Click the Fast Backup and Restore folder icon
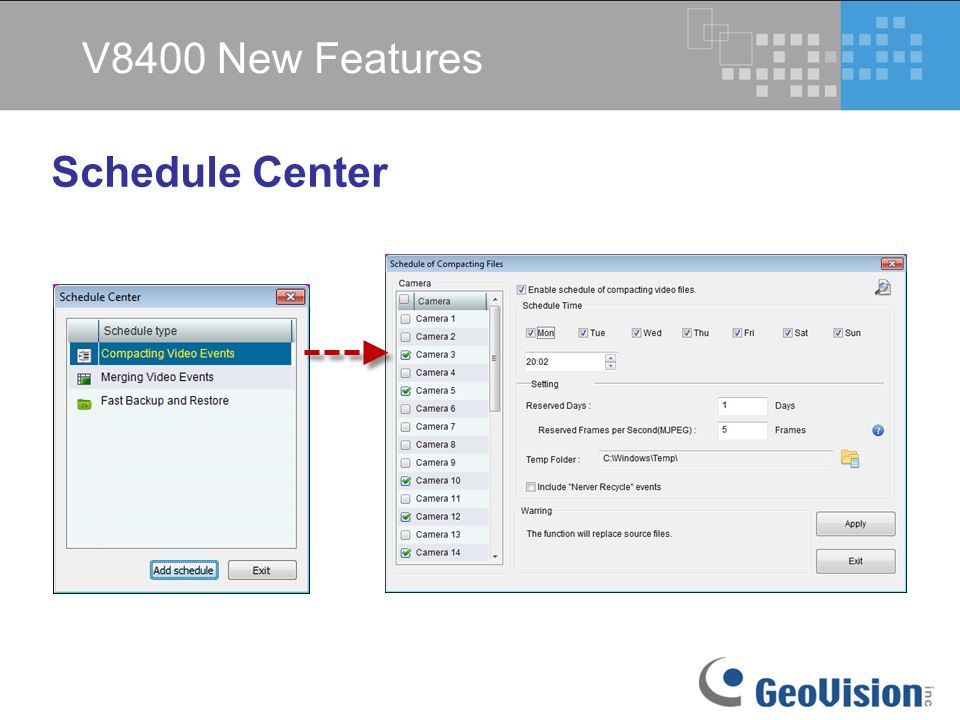The height and width of the screenshot is (720, 960). 84,403
